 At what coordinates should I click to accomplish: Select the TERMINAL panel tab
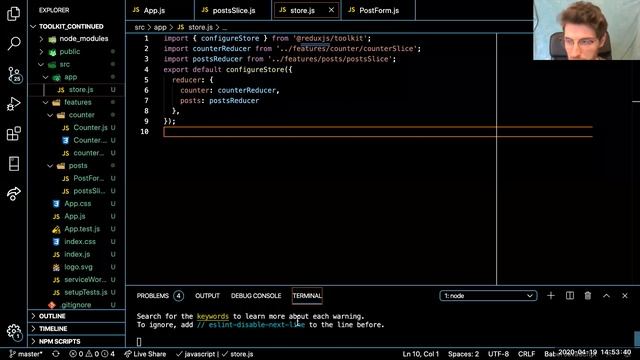coord(307,296)
